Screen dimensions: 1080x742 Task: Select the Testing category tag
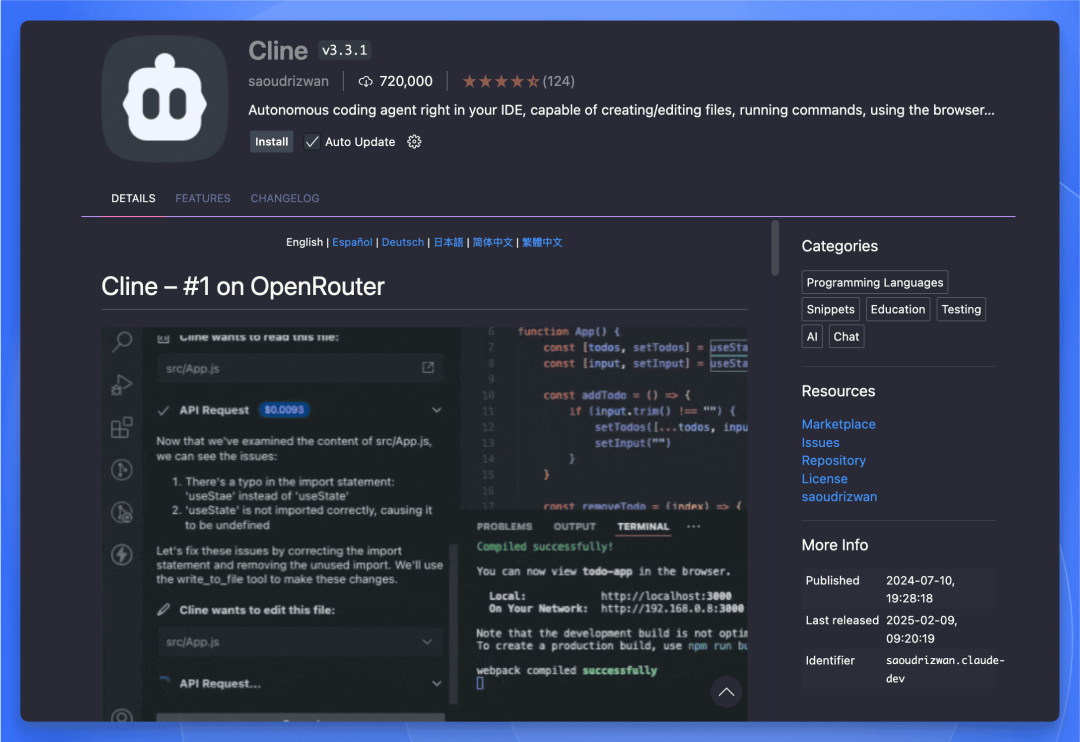[961, 309]
